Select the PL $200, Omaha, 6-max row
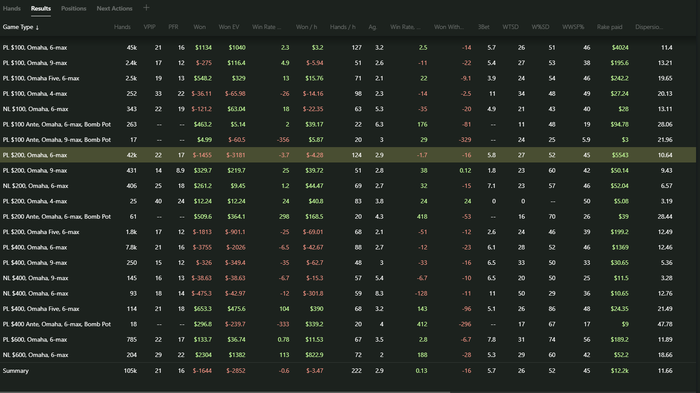The height and width of the screenshot is (393, 700). point(348,155)
